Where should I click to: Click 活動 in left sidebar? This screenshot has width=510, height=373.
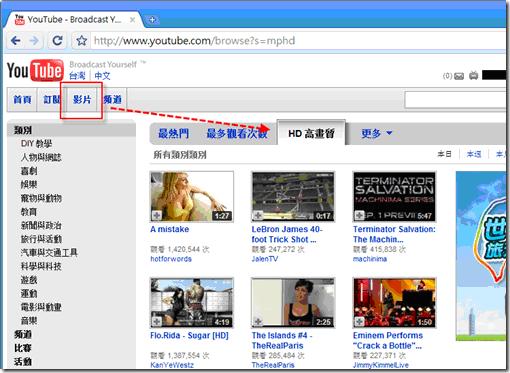23,362
